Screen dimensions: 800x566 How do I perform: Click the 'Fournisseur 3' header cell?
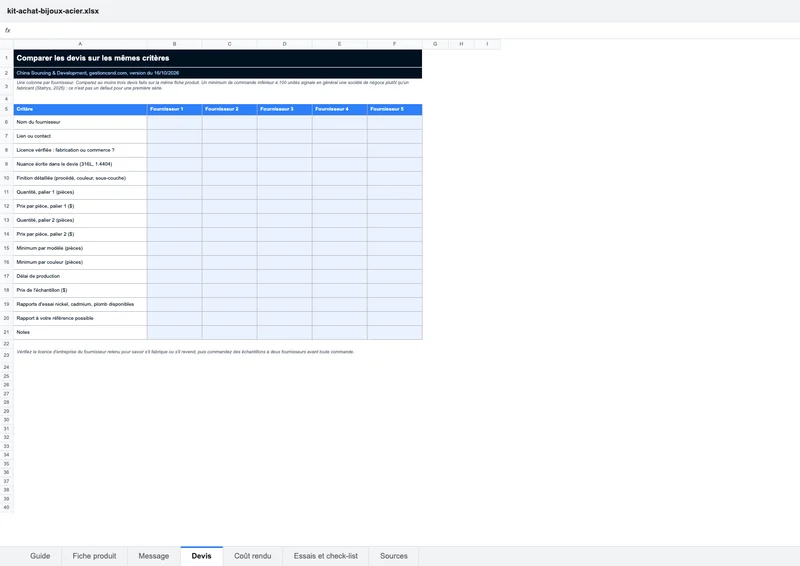point(285,109)
